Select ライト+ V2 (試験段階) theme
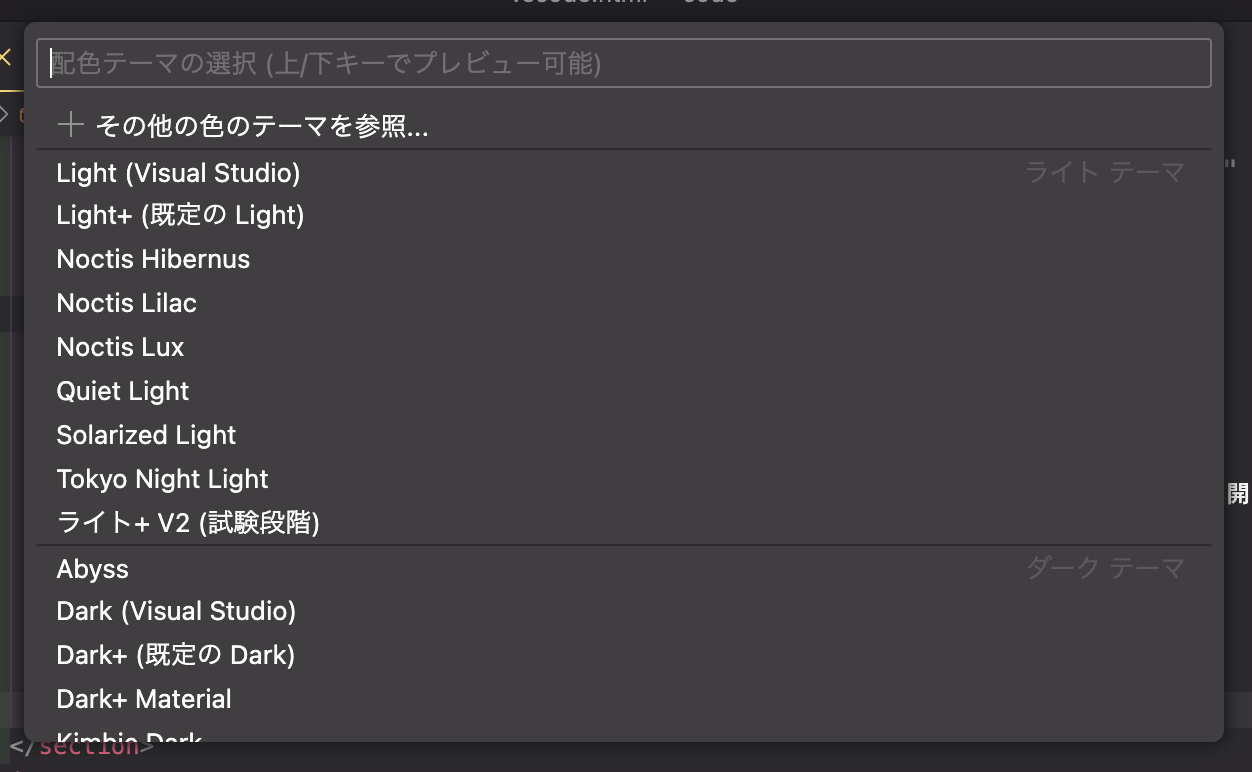1252x772 pixels. pos(188,522)
